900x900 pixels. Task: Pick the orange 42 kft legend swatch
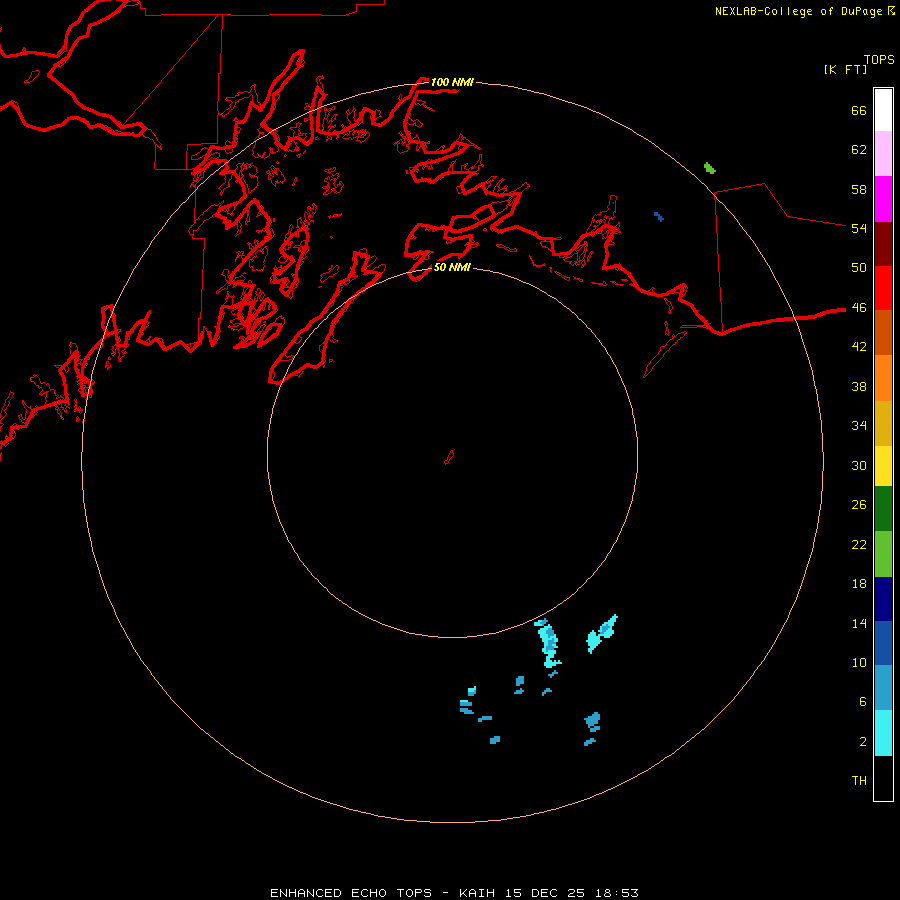(x=883, y=378)
